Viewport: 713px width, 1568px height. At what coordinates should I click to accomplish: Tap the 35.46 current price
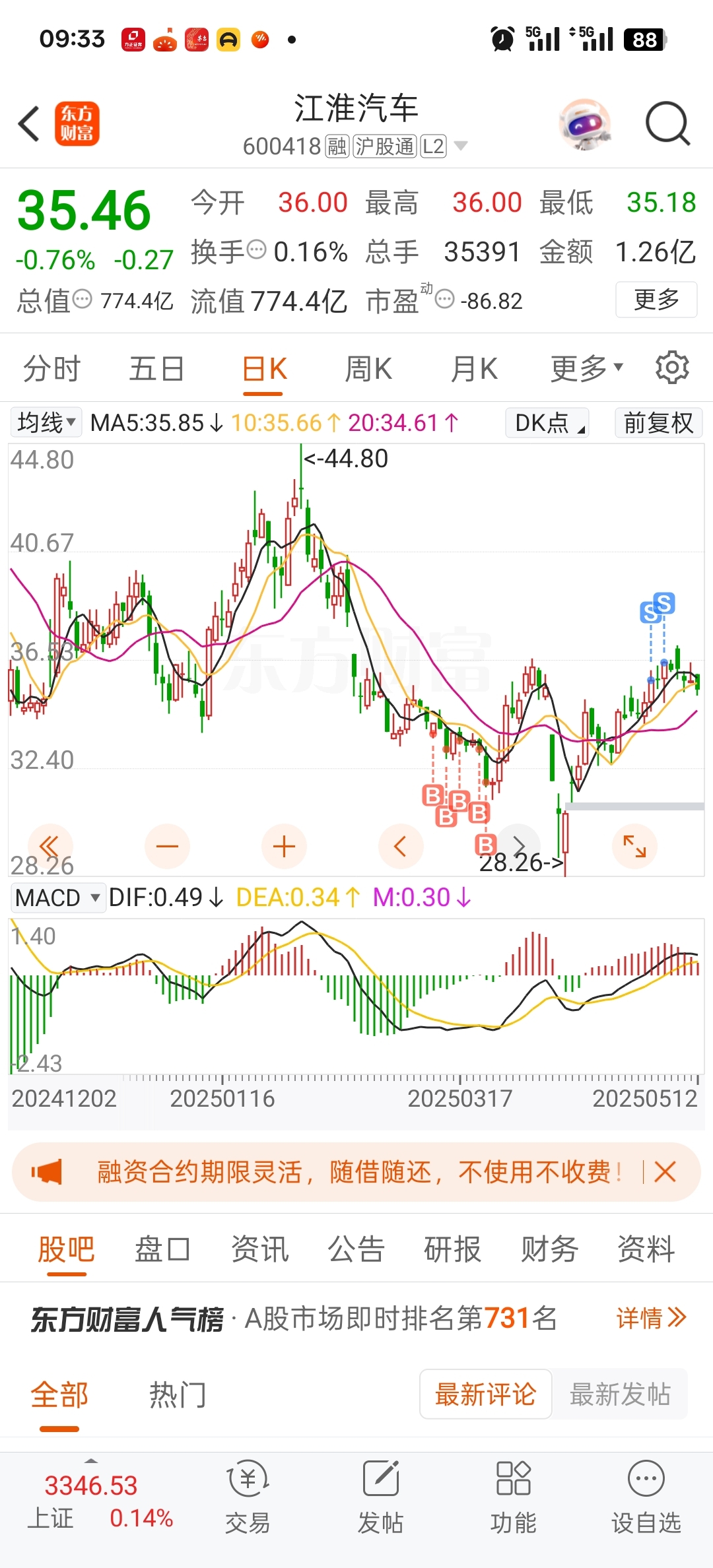click(x=85, y=211)
